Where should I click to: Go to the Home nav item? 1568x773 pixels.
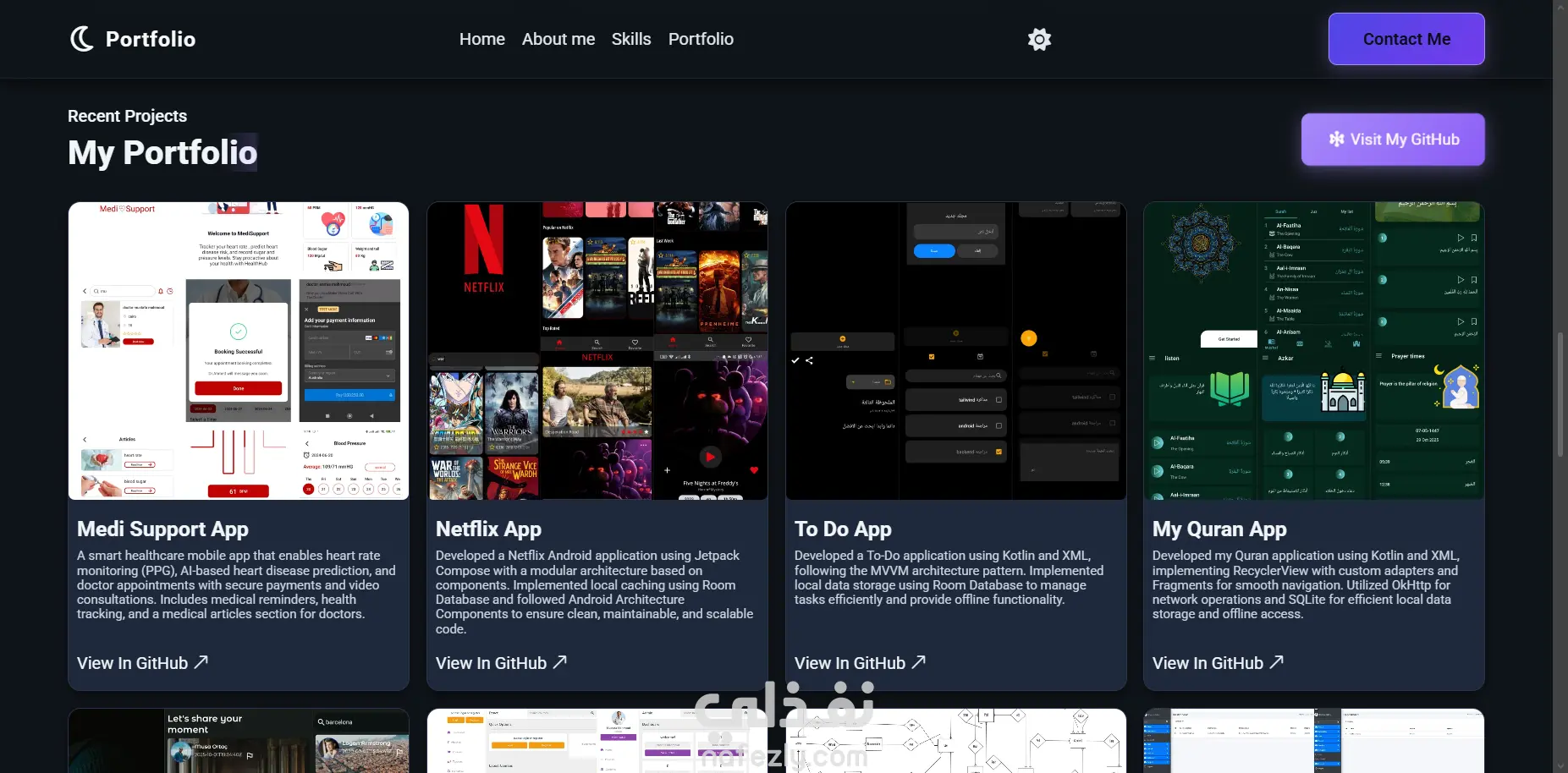click(482, 39)
